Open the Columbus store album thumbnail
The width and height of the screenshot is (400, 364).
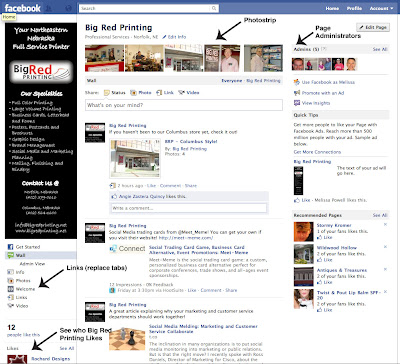click(x=135, y=158)
